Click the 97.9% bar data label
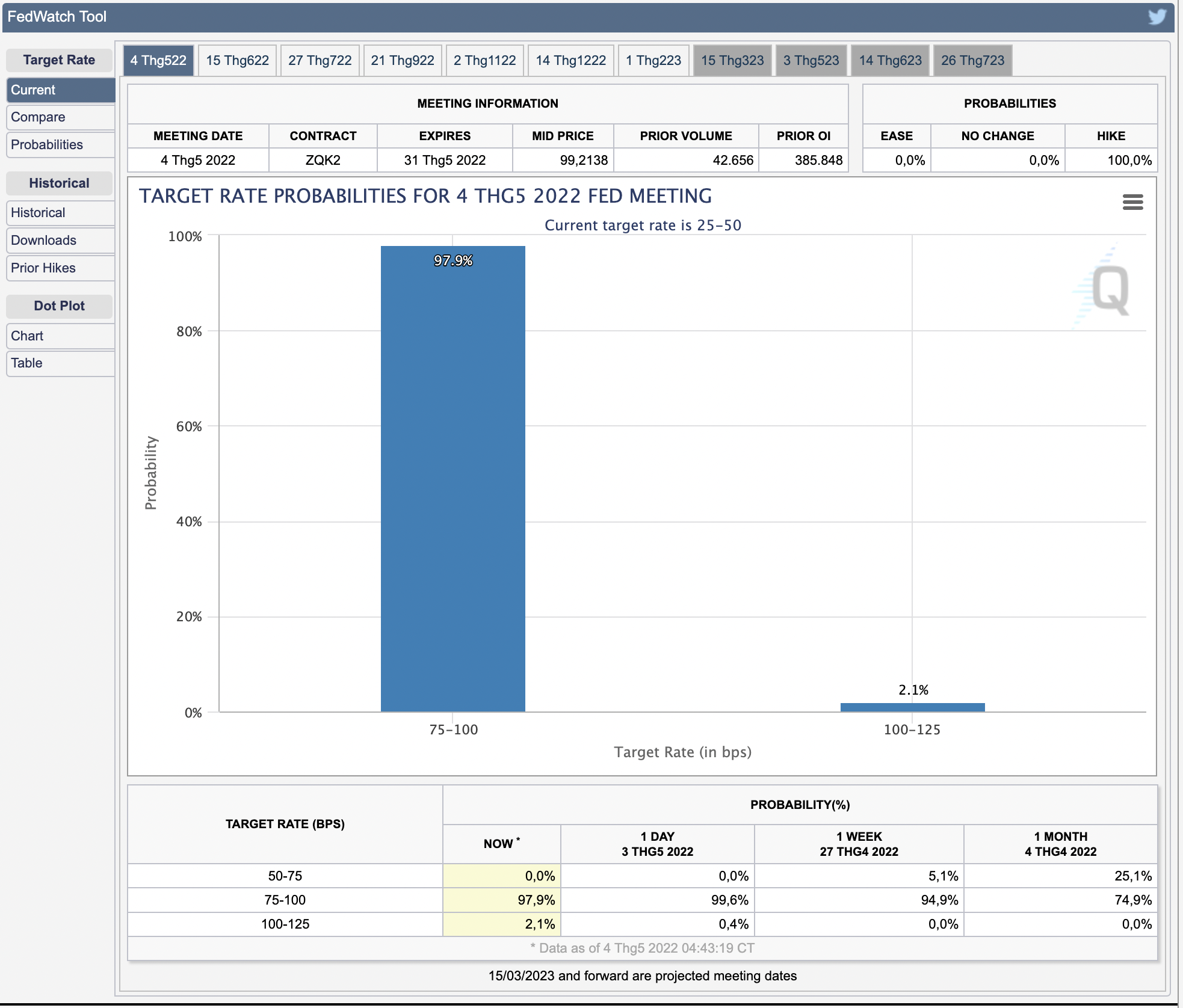 (x=453, y=260)
